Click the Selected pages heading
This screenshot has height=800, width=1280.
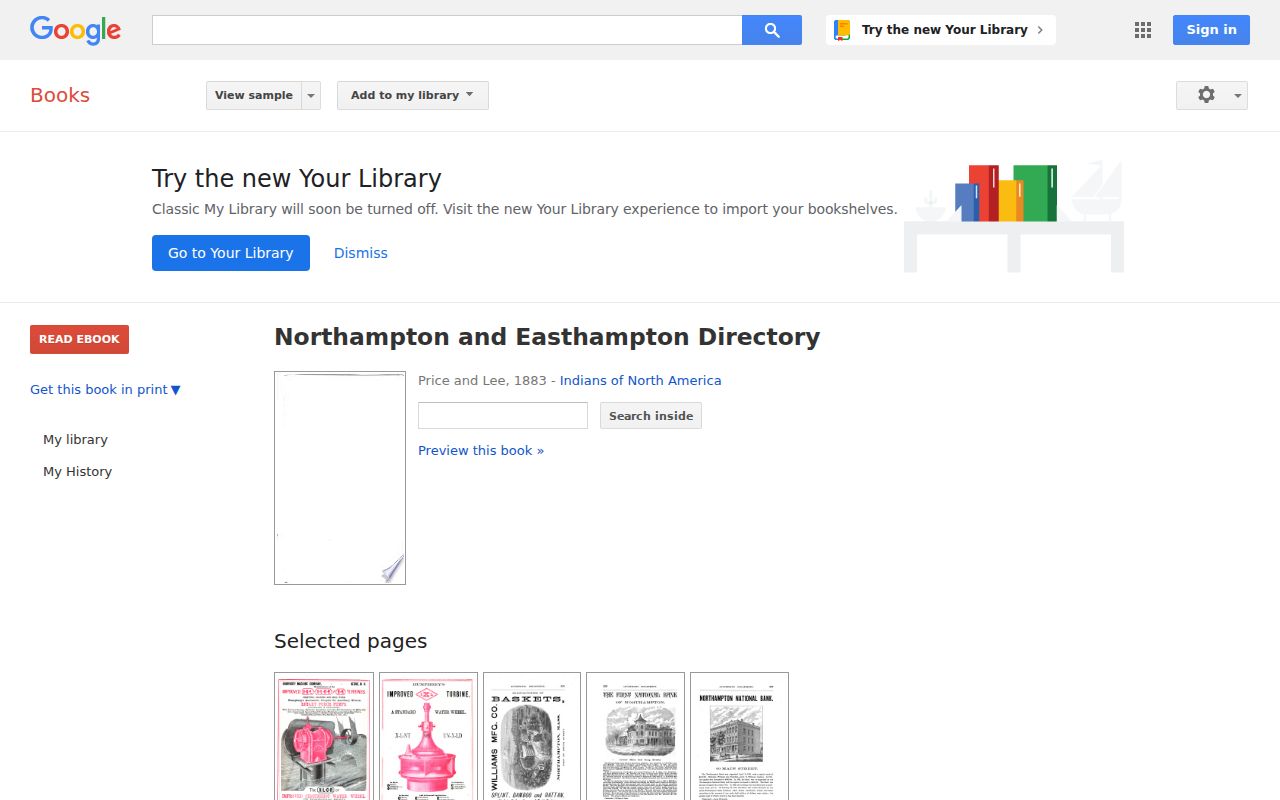pyautogui.click(x=350, y=641)
